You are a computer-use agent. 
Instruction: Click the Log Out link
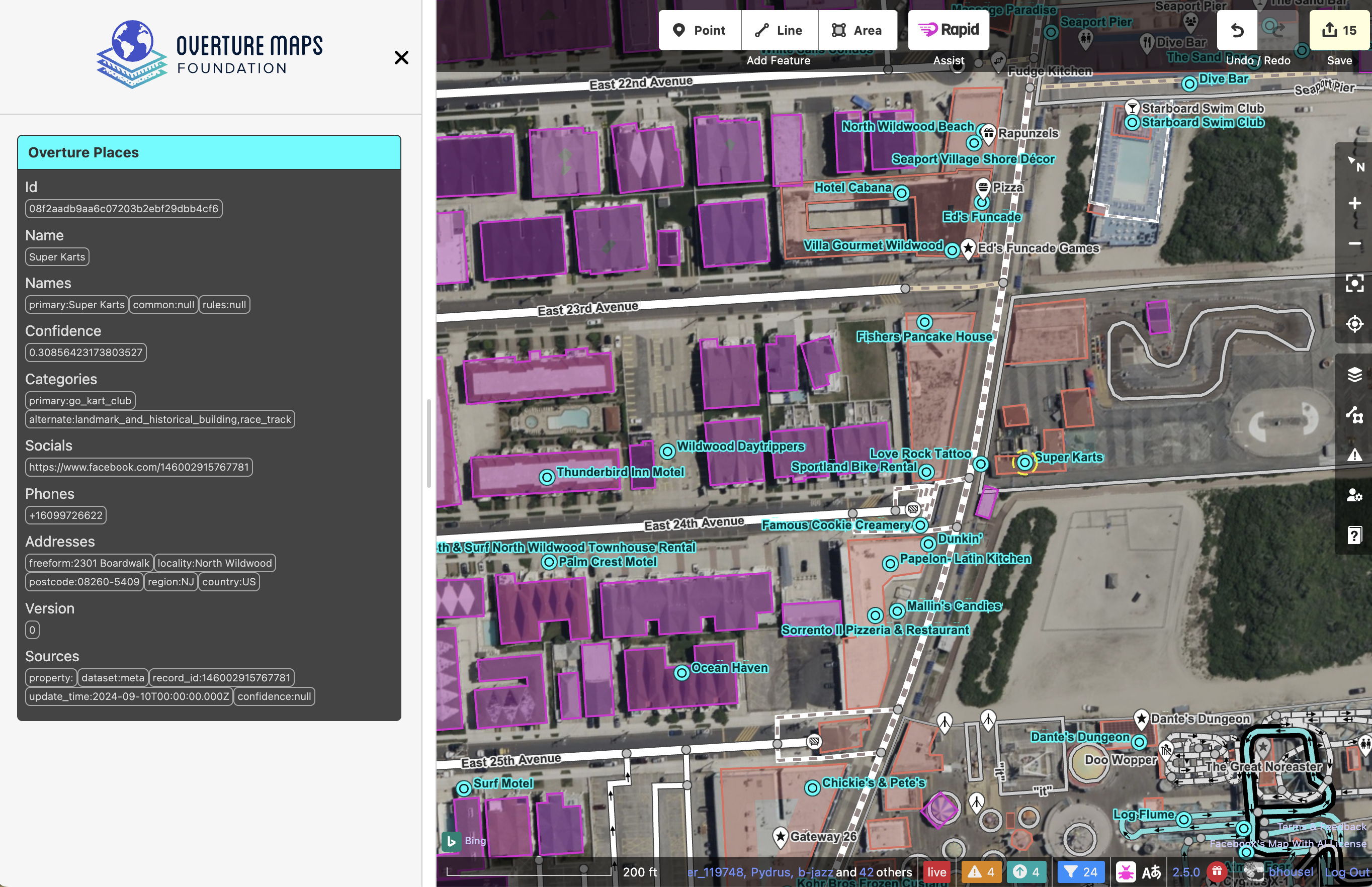pyautogui.click(x=1347, y=872)
